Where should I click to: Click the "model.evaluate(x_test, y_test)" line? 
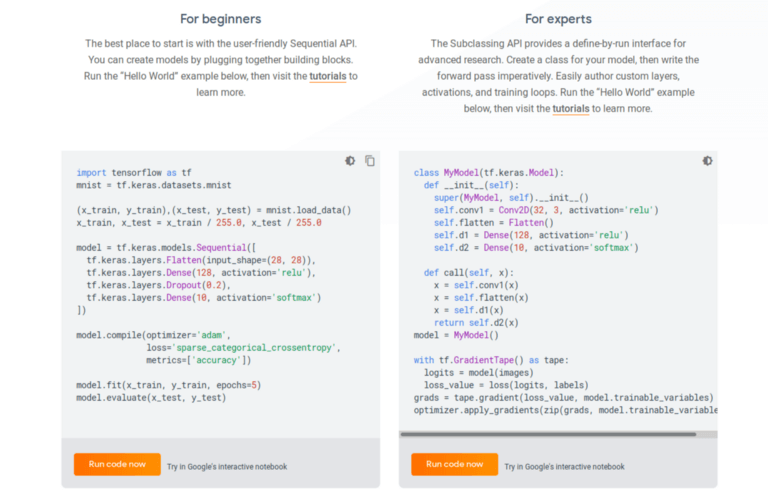click(151, 398)
